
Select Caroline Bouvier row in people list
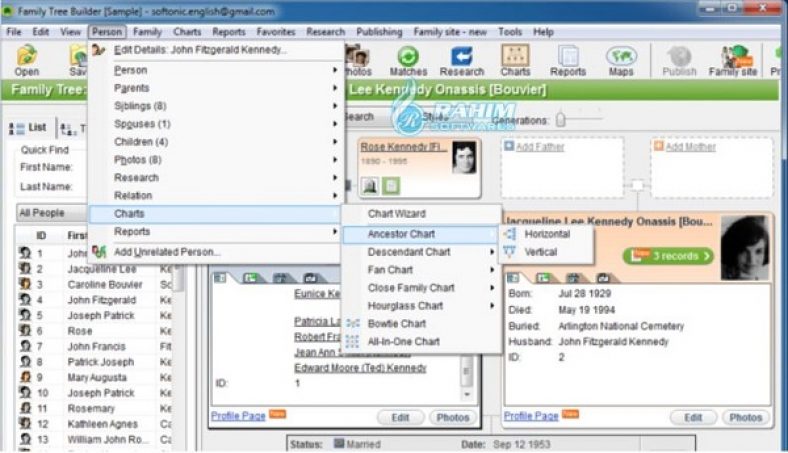click(94, 285)
